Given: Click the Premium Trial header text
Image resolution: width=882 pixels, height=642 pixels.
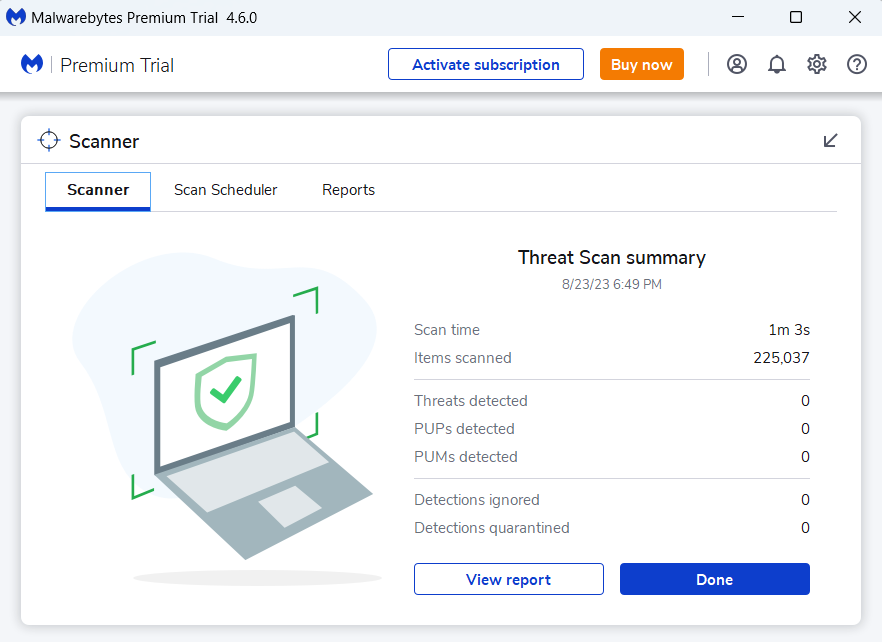Looking at the screenshot, I should [x=117, y=65].
